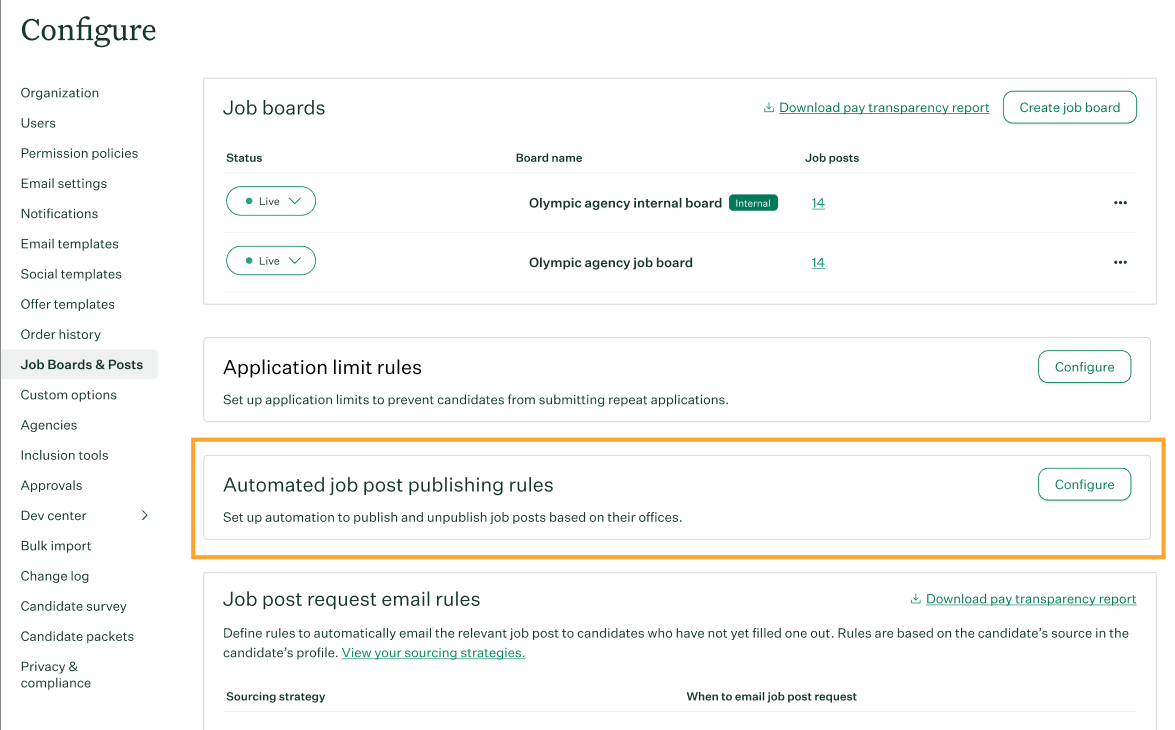Expand the Dev center chevron
1175x730 pixels.
(145, 516)
